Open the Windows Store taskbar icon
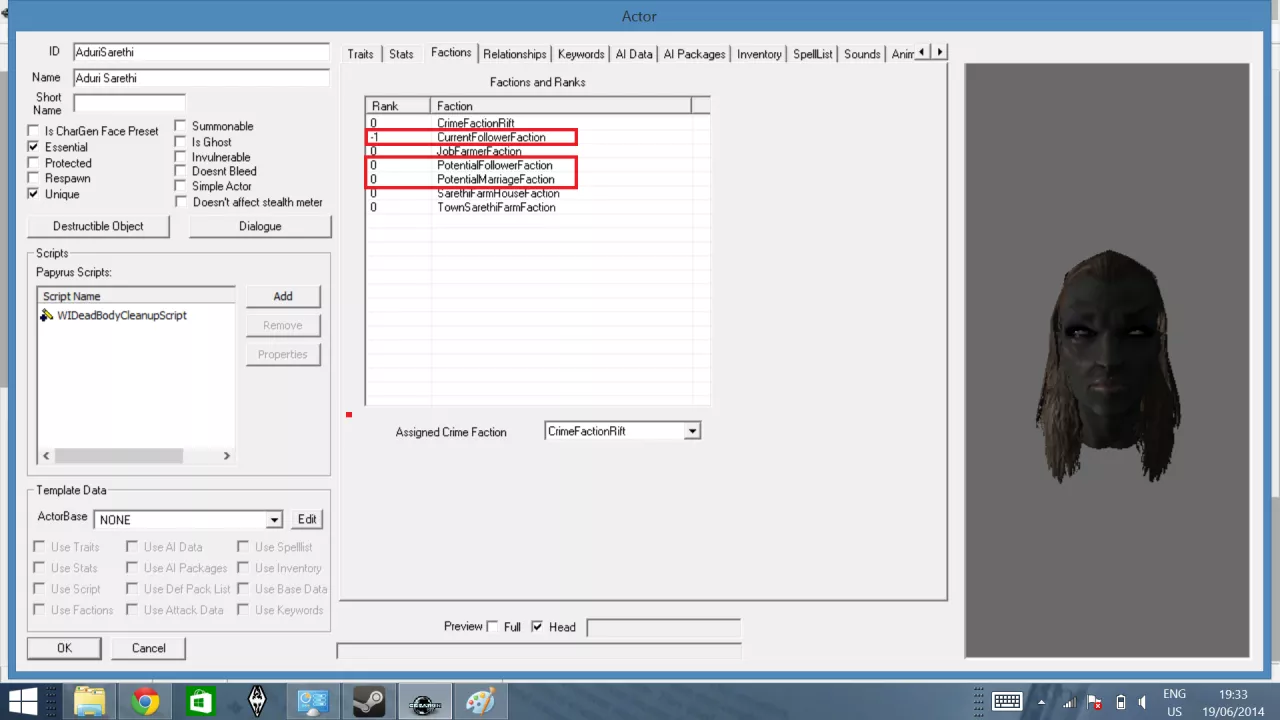 [x=201, y=702]
